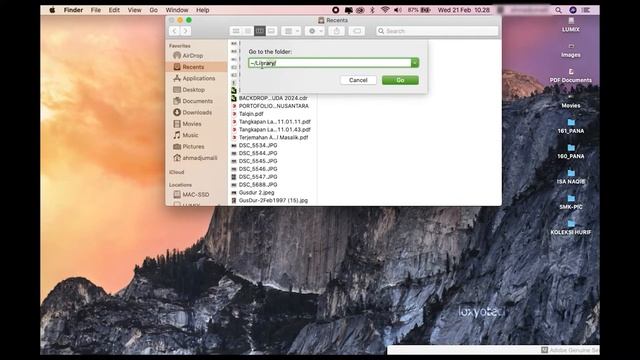Open the Apple menu
Screen dimensions: 640x360
tap(52, 10)
